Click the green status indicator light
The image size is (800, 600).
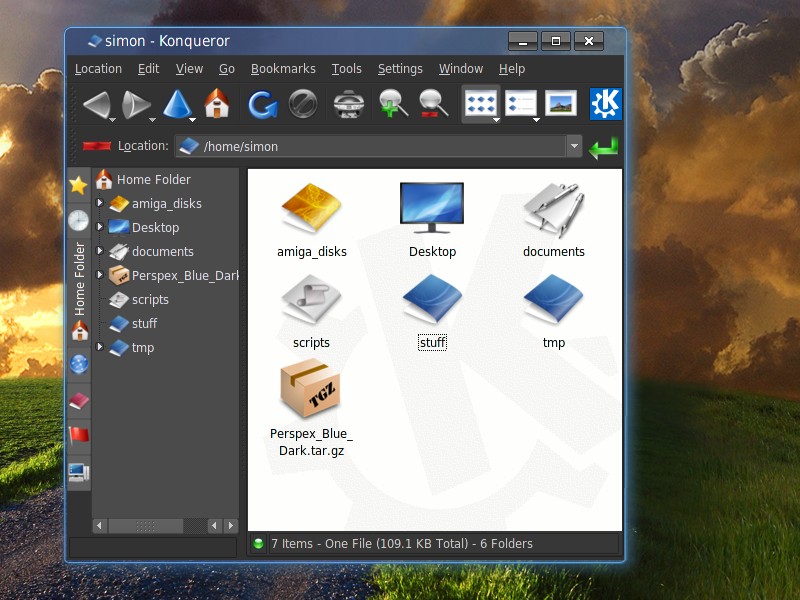[258, 544]
